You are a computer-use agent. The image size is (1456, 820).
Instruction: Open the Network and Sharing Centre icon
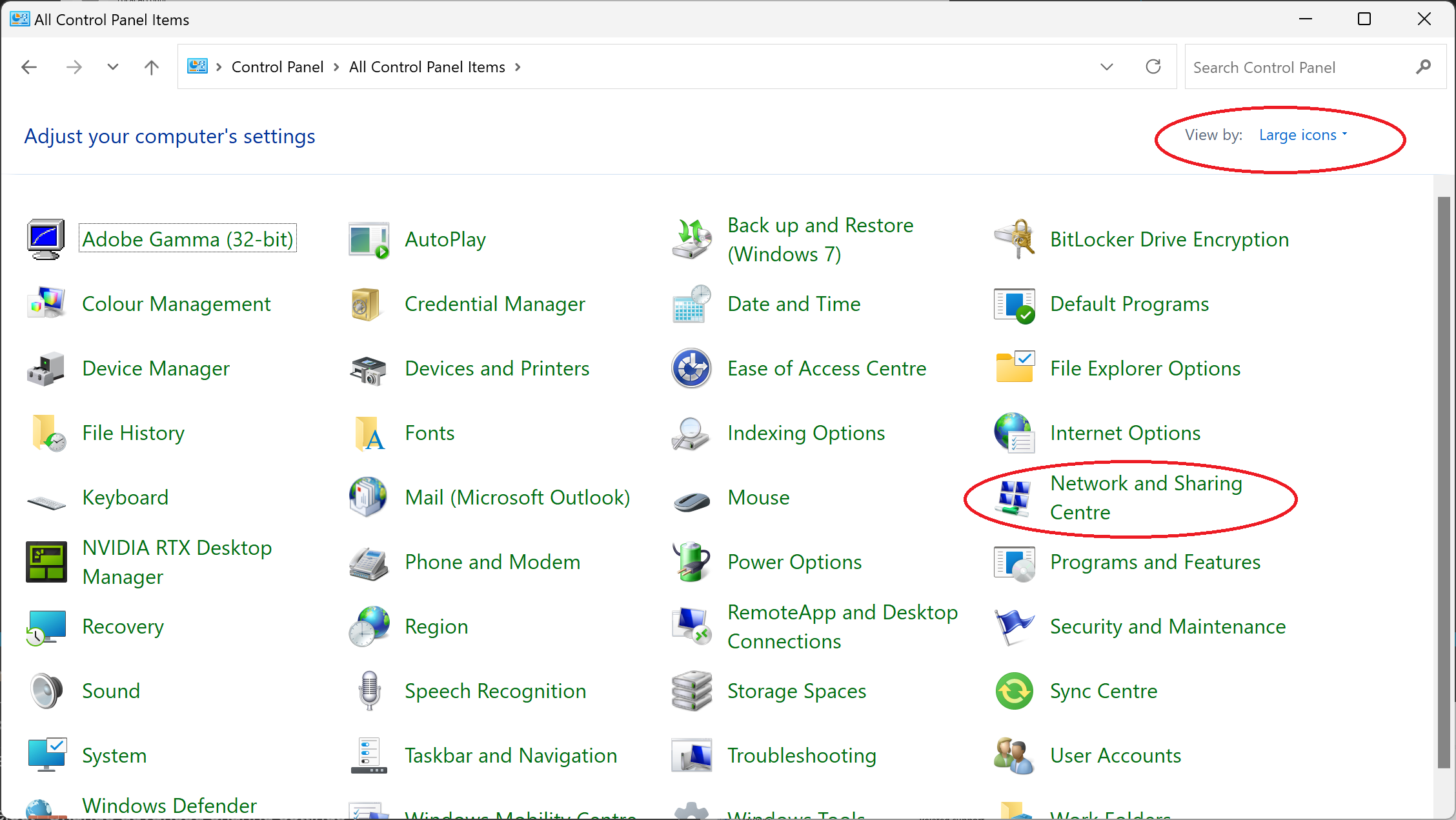click(x=1013, y=498)
